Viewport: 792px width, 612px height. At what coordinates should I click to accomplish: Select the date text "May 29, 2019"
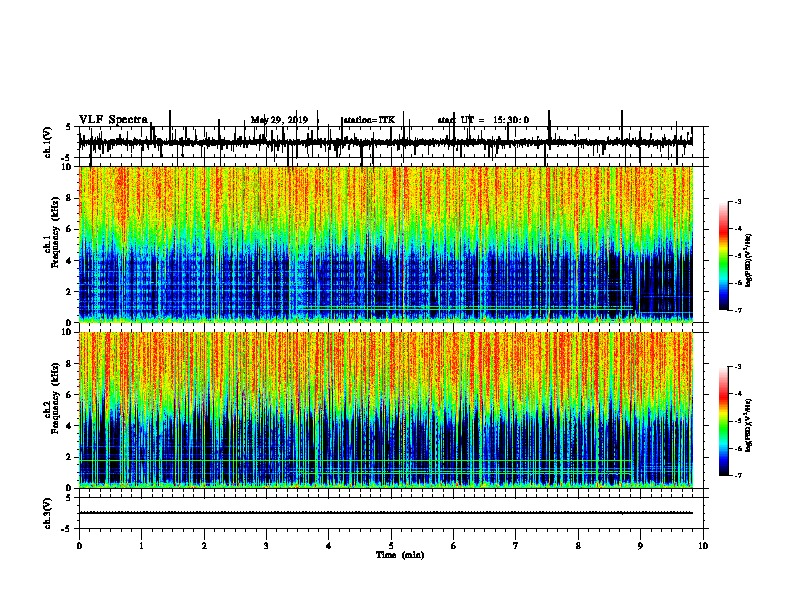[x=279, y=120]
